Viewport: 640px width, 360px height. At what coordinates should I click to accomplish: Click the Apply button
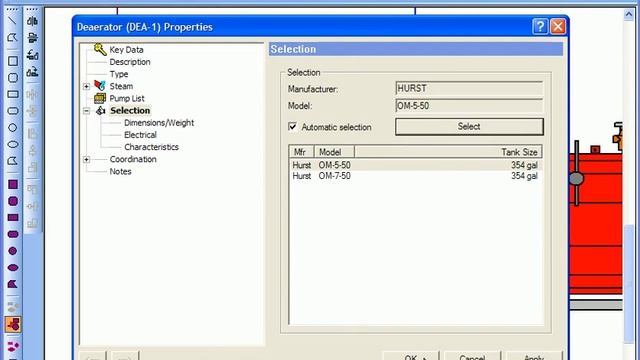[533, 356]
